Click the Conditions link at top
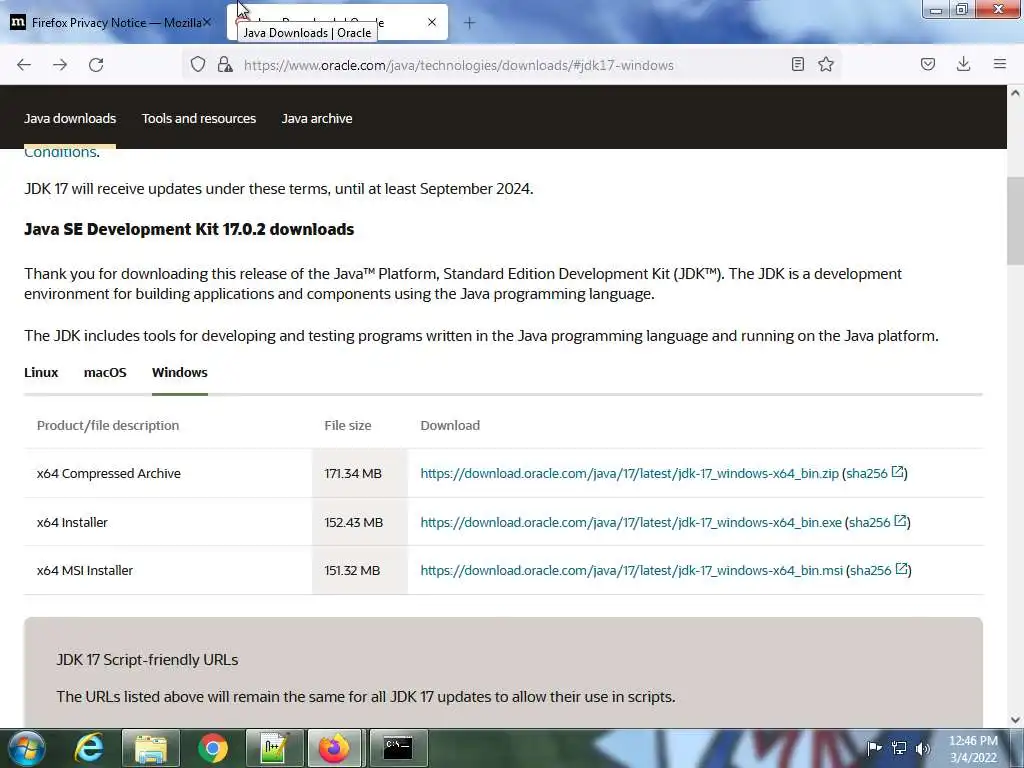 pyautogui.click(x=60, y=152)
